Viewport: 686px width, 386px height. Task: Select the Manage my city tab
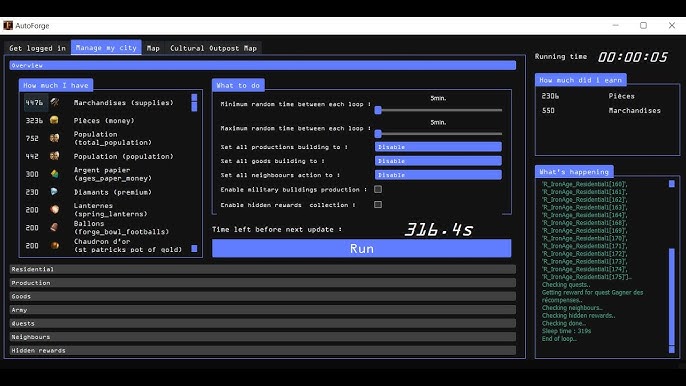pos(106,48)
